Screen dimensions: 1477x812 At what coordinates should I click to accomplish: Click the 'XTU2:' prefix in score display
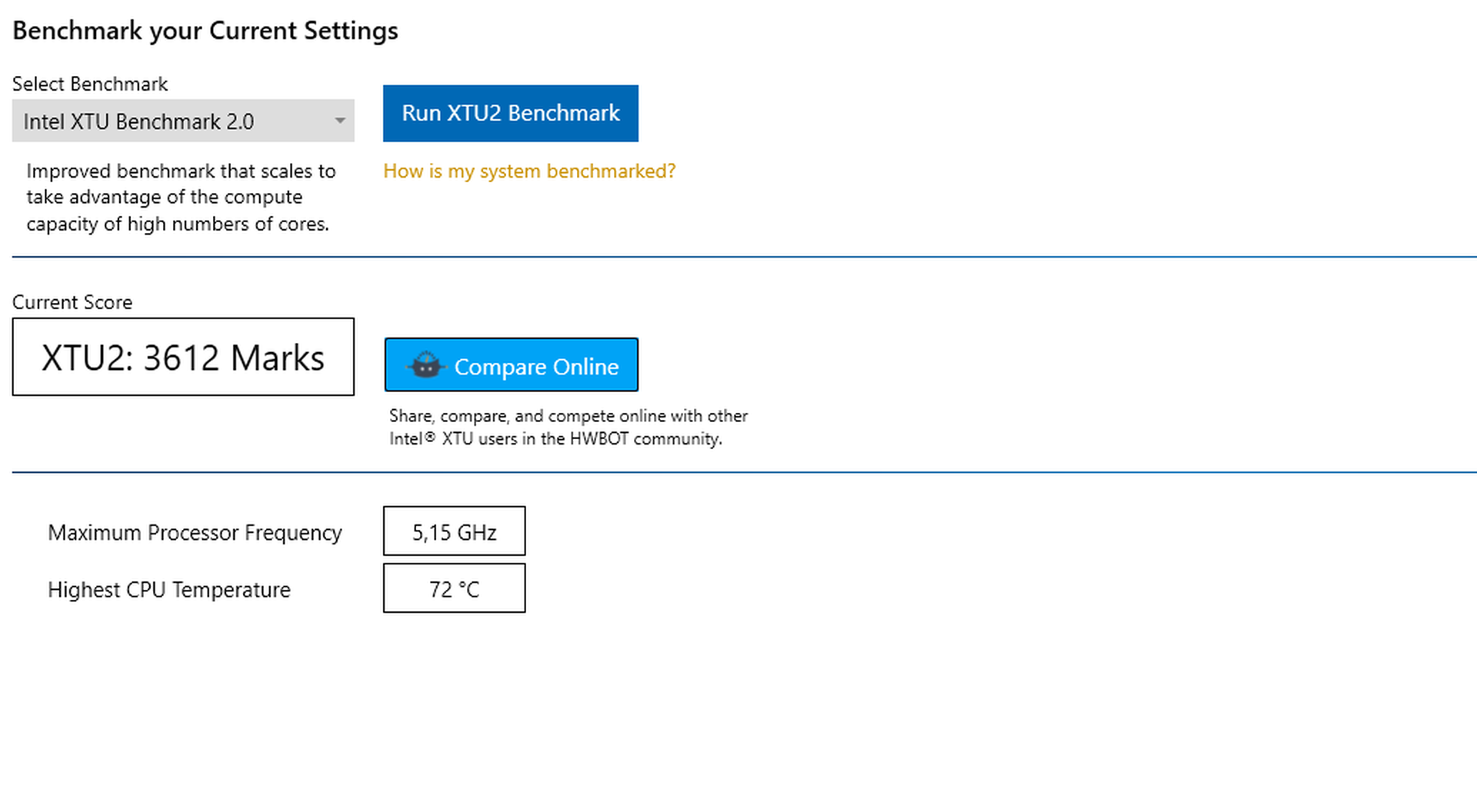click(88, 358)
